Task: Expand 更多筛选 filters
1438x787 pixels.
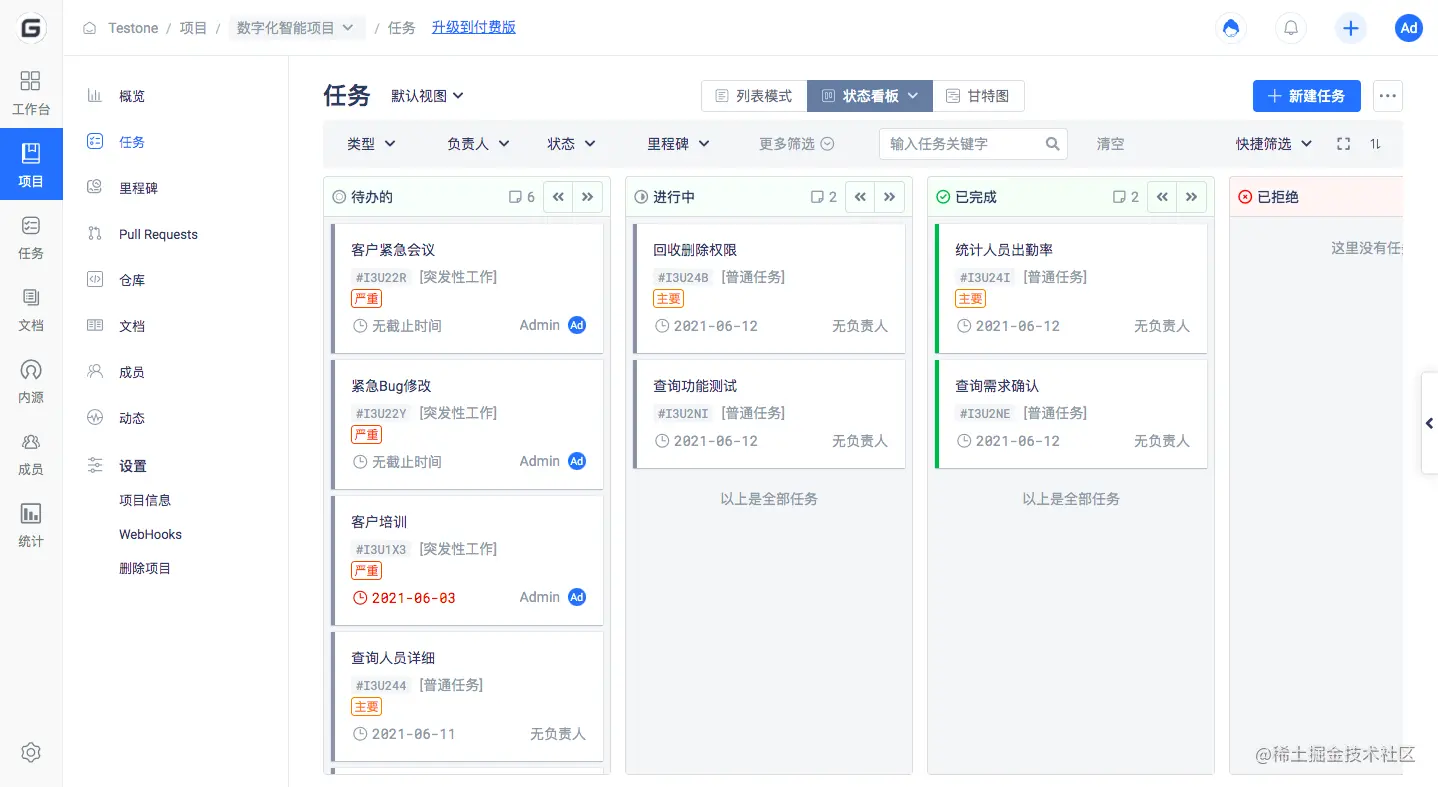Action: point(796,144)
